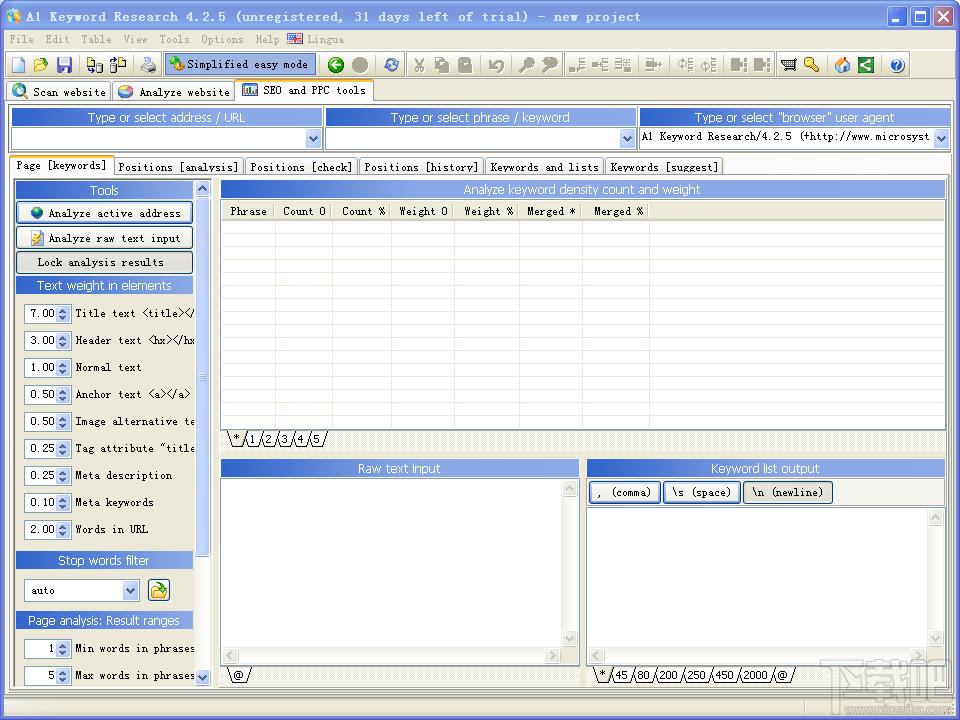Expand the phrase / keyword dropdown
Screen dimensions: 960x720
click(627, 138)
